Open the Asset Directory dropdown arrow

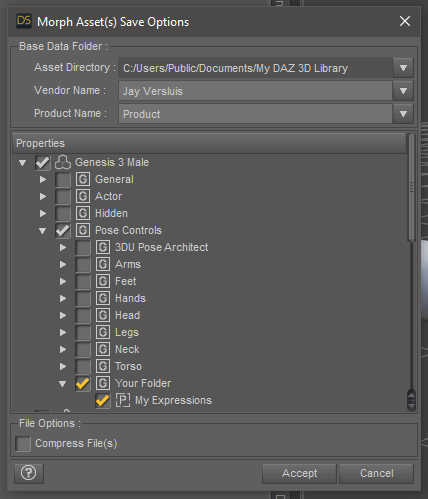pyautogui.click(x=403, y=68)
